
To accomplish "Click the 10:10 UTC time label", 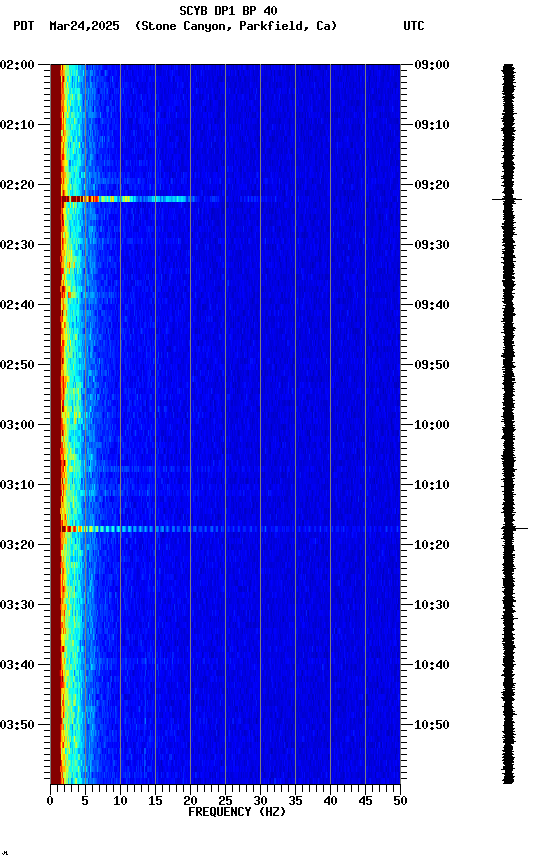I will click(x=432, y=485).
